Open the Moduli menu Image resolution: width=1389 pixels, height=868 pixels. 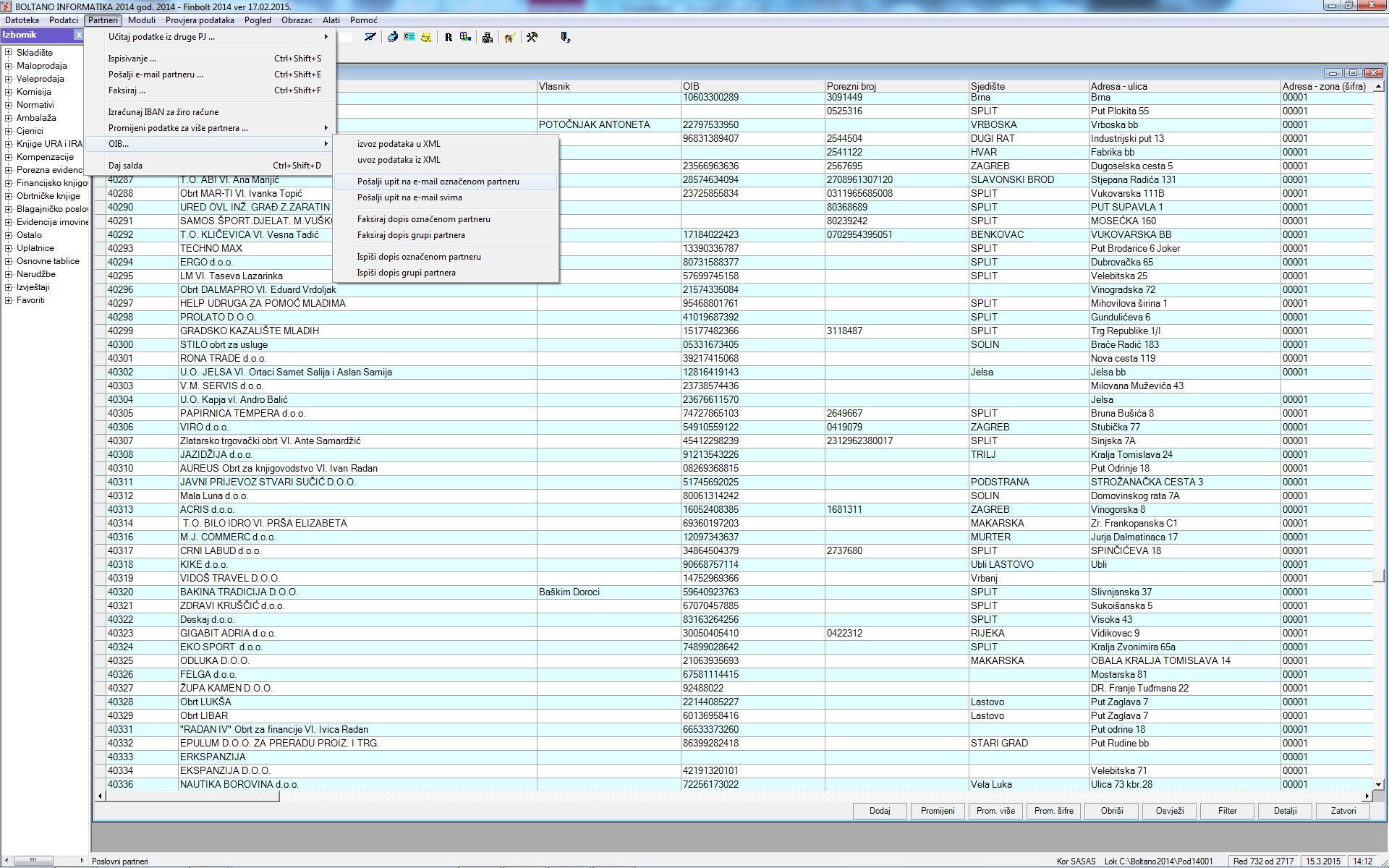(x=142, y=20)
